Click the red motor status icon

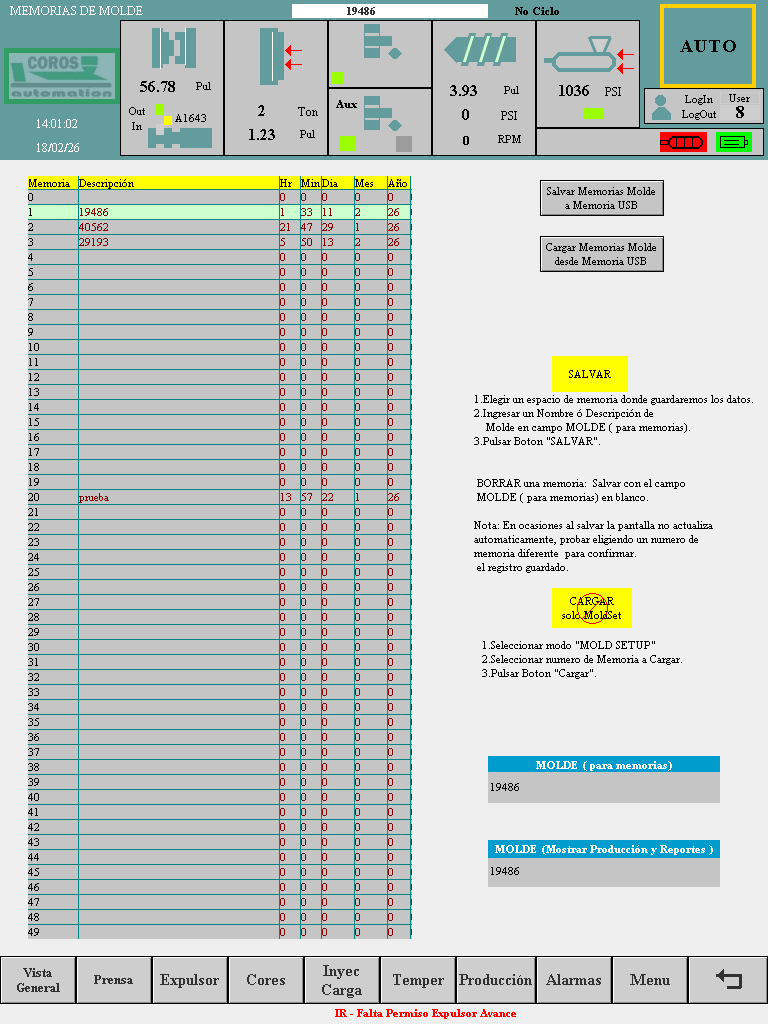(x=683, y=142)
